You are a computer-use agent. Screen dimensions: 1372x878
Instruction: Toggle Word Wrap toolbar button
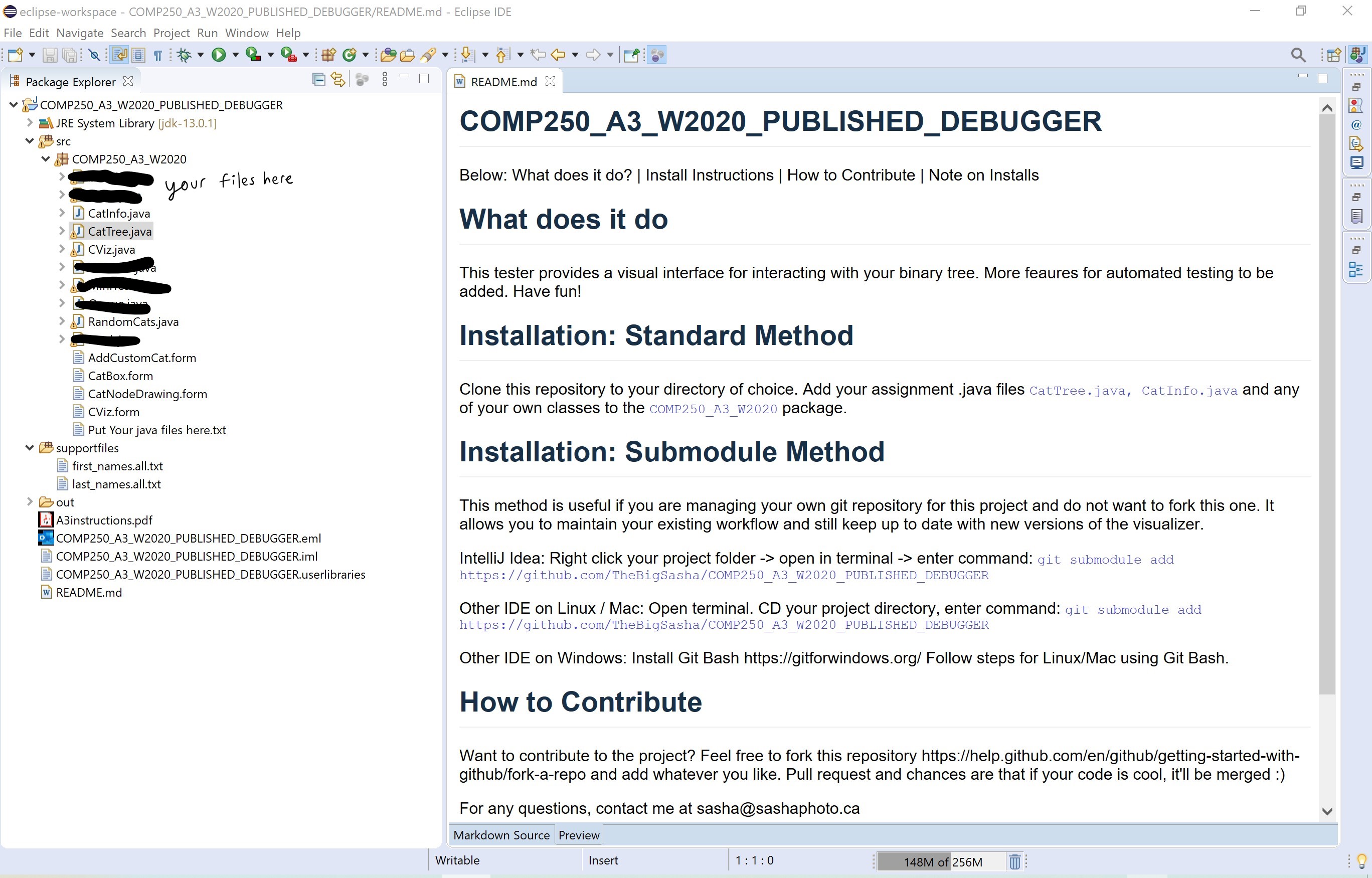tap(120, 55)
